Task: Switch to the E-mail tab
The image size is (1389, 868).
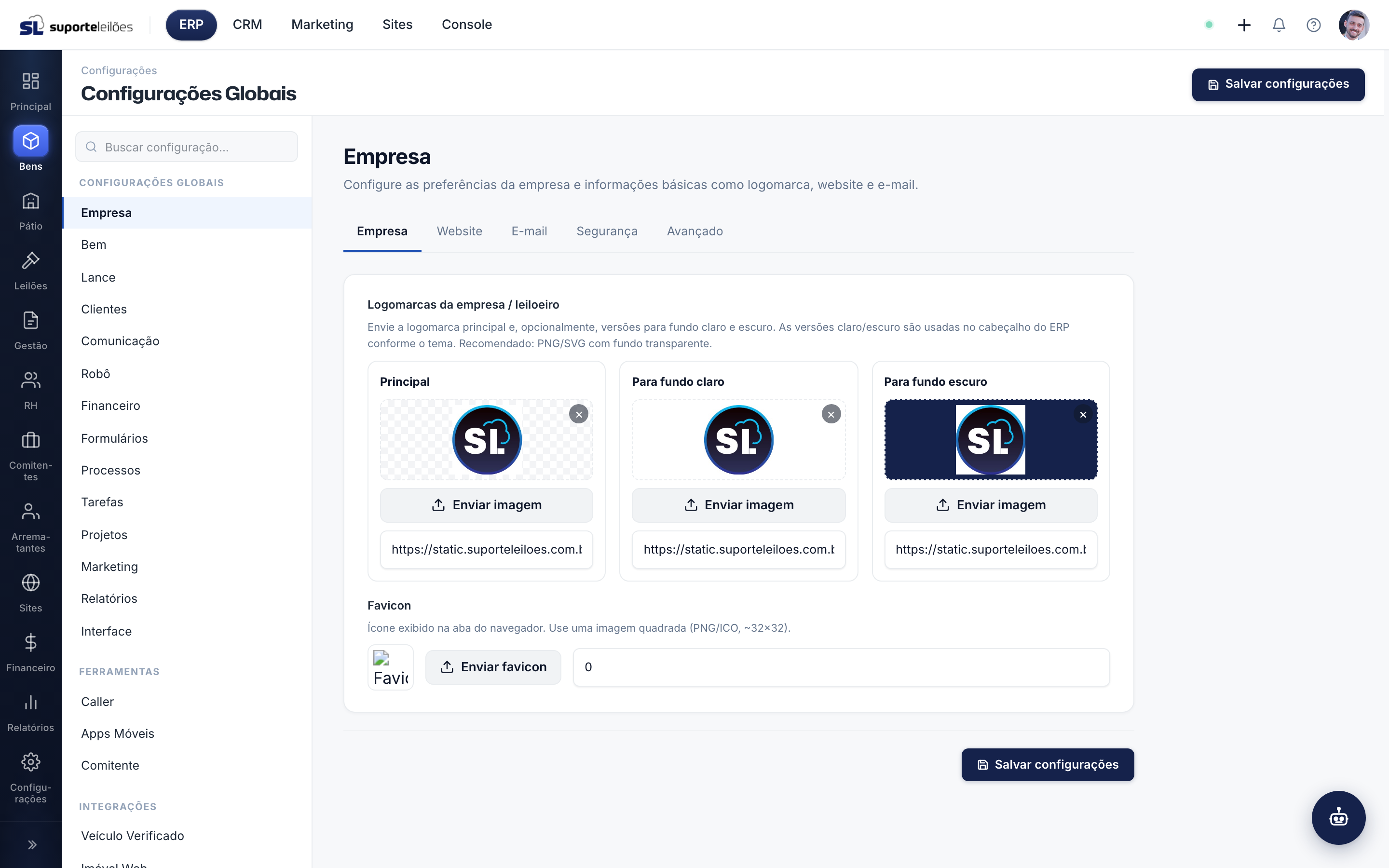Action: [x=529, y=231]
